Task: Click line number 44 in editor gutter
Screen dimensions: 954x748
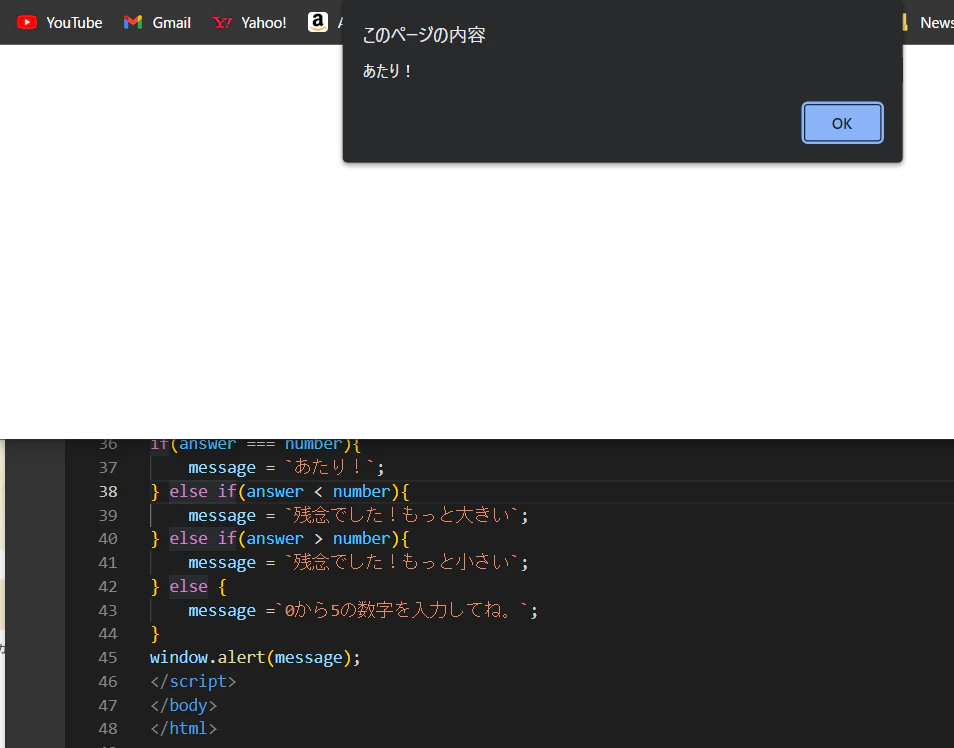Action: tap(108, 634)
